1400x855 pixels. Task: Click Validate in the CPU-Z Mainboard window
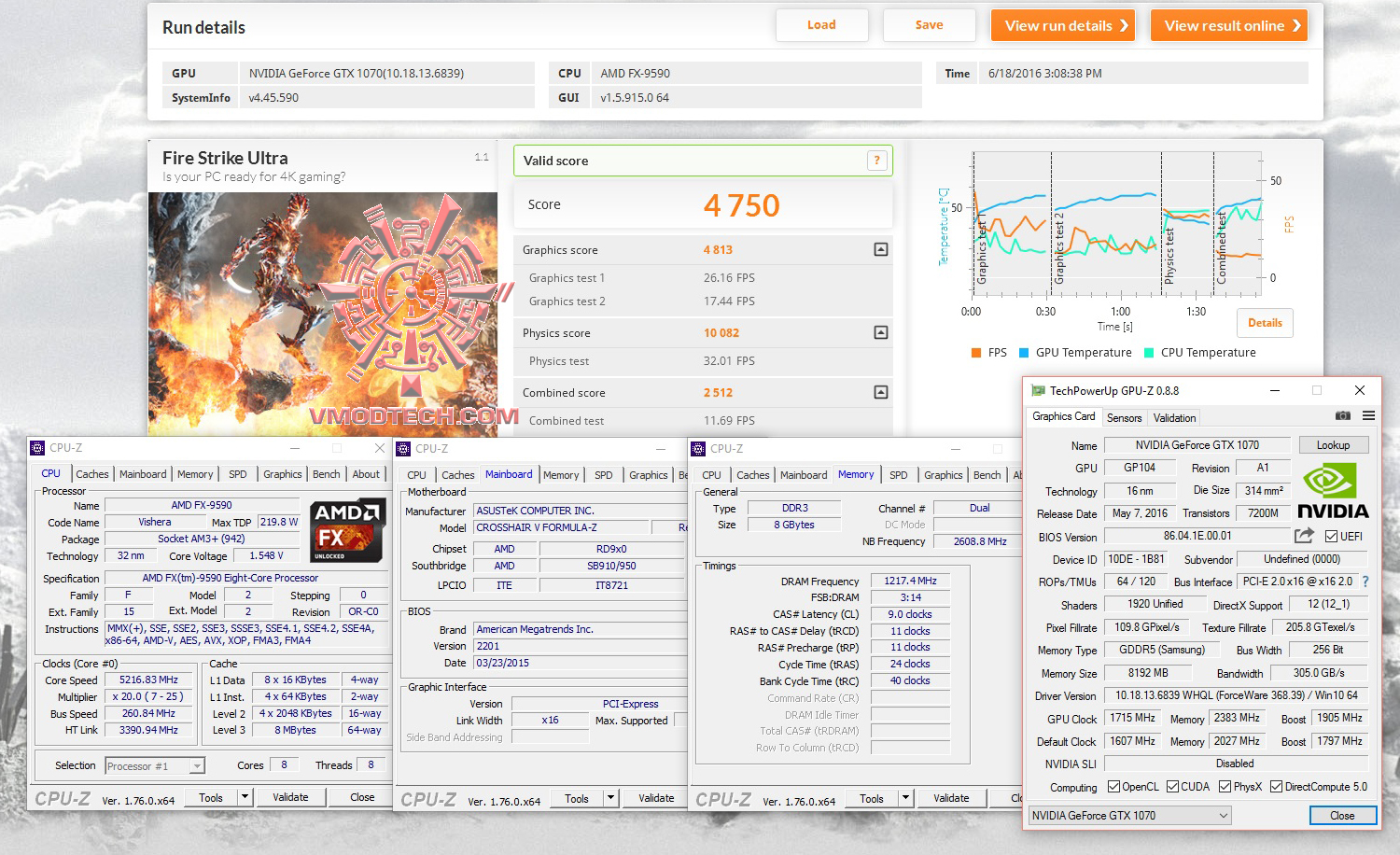point(656,798)
